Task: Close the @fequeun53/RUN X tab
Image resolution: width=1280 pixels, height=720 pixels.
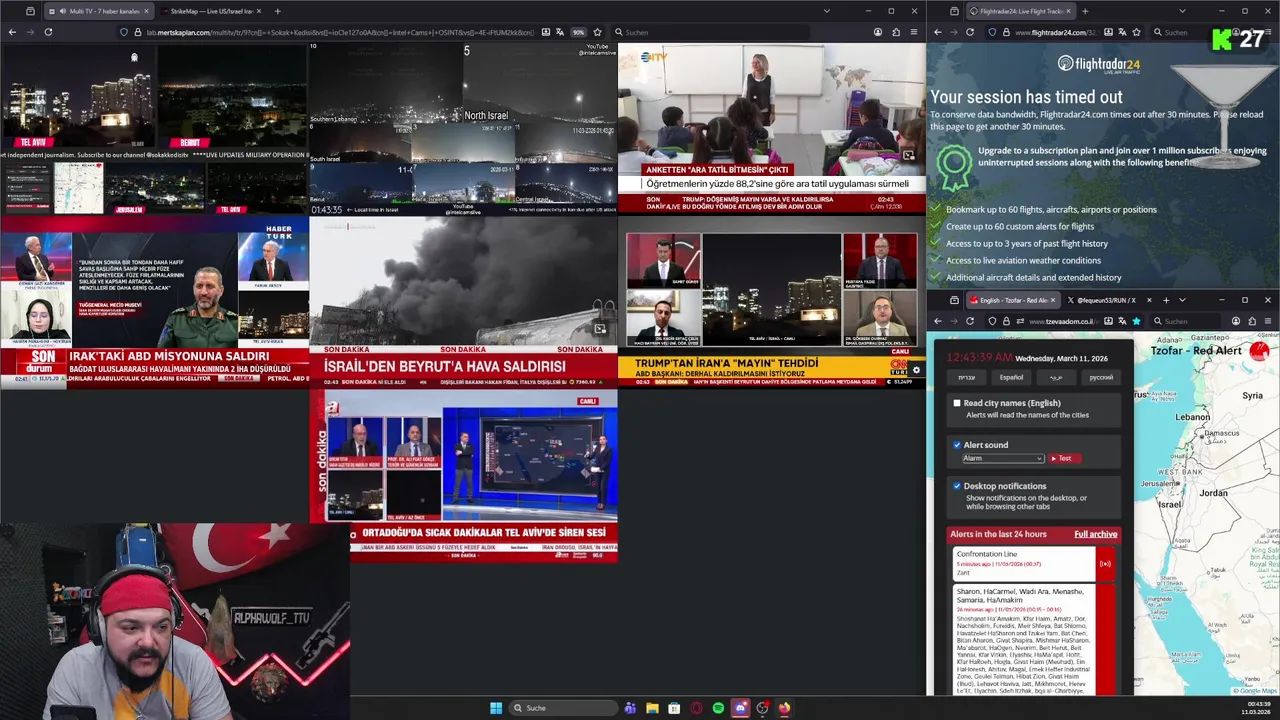Action: (1148, 300)
